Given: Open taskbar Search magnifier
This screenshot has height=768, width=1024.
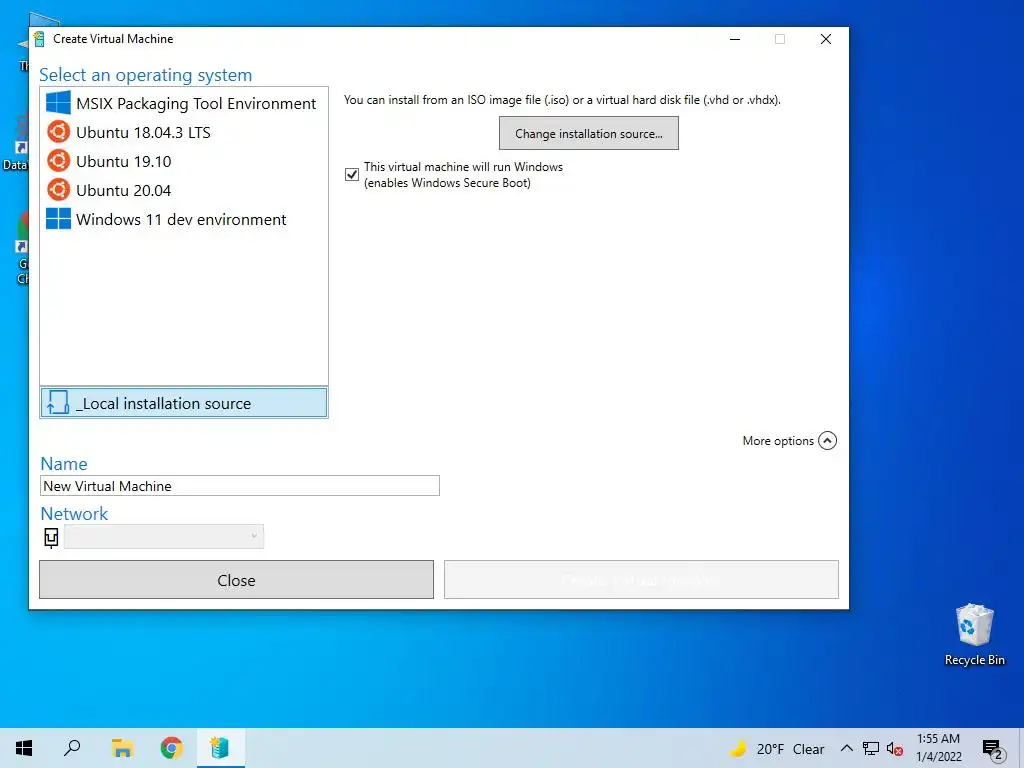Looking at the screenshot, I should coord(72,748).
